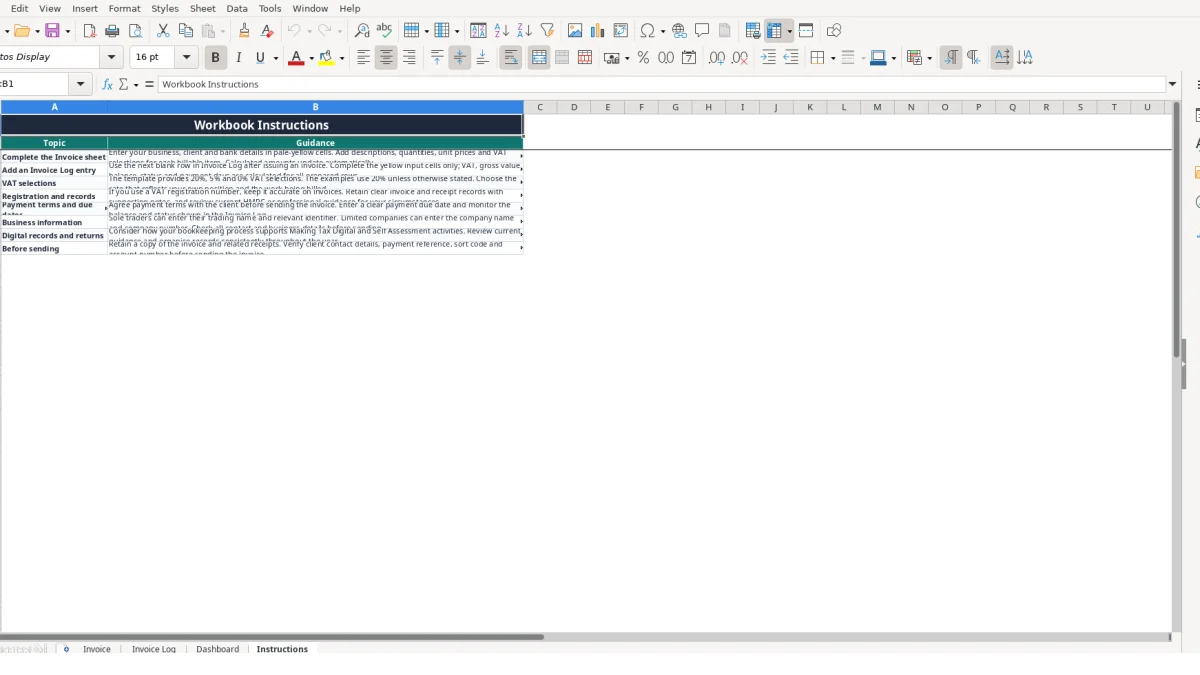Screen dimensions: 1200x675
Task: Open the conditional formatting dropdown arrow
Action: point(930,58)
